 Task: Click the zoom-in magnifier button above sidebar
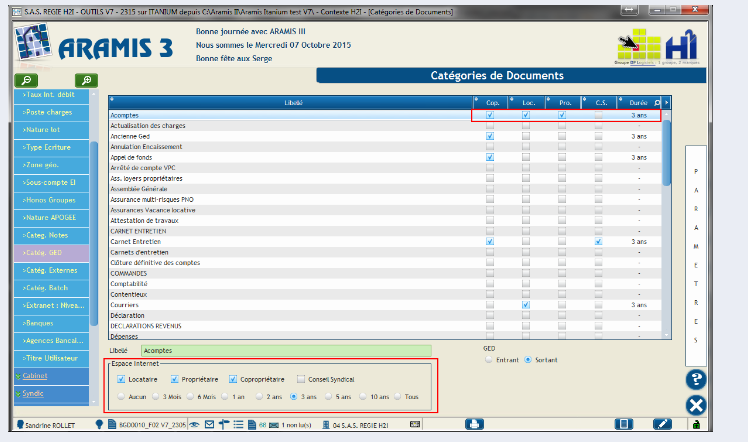pos(87,80)
